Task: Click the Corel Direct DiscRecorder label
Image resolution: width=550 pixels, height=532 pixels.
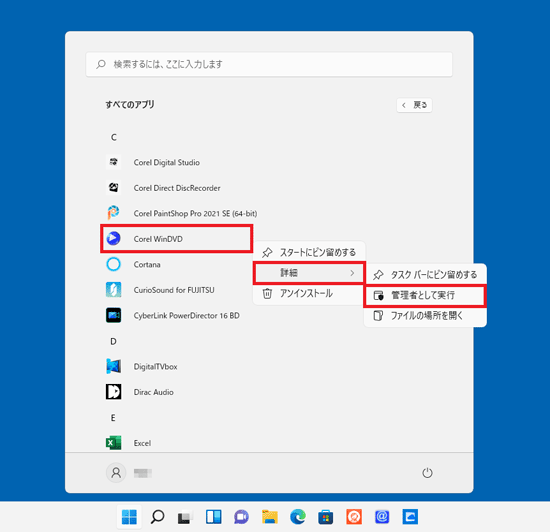Action: tap(177, 188)
